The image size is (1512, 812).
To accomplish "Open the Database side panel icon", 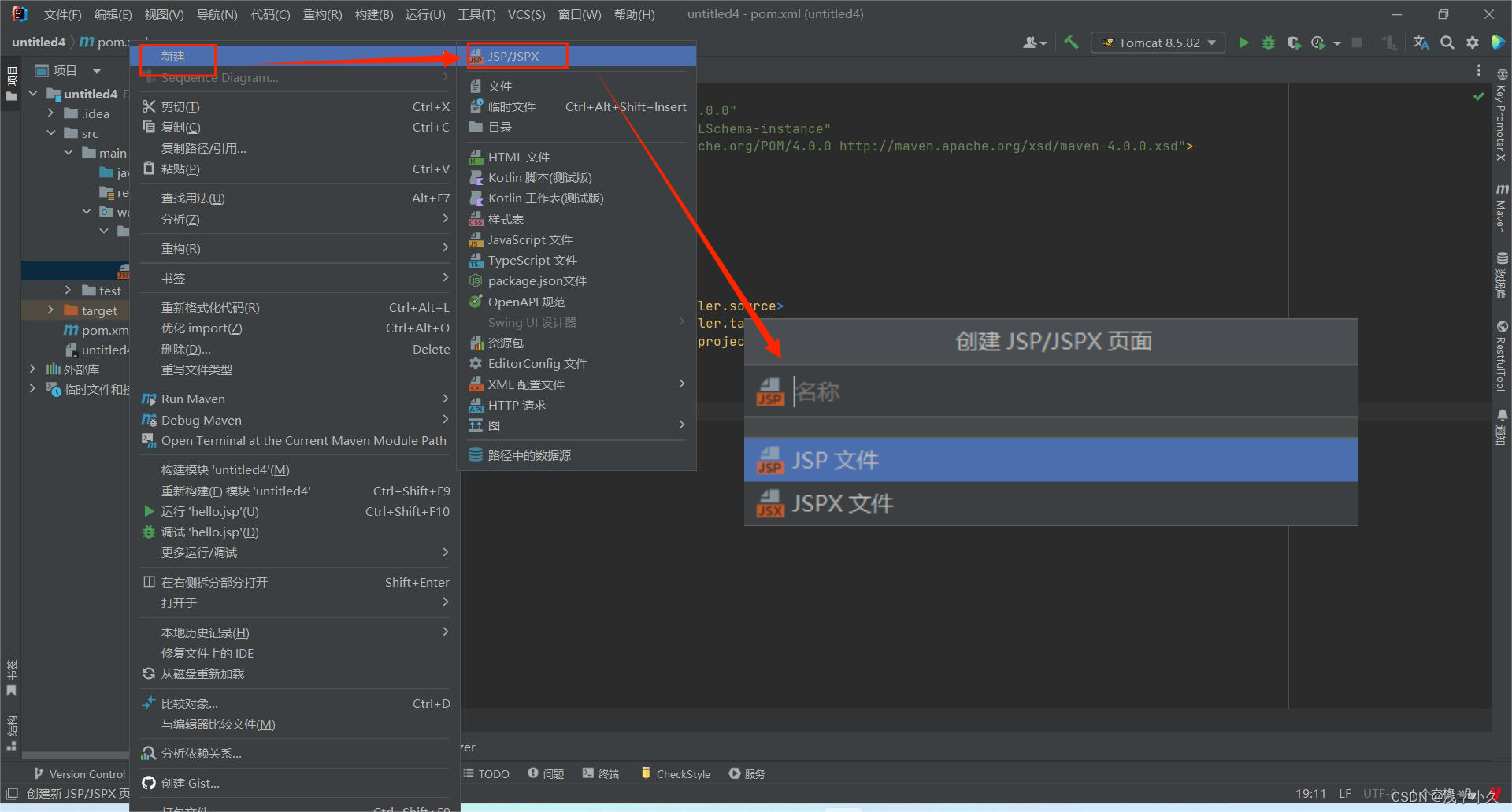I will (1502, 275).
